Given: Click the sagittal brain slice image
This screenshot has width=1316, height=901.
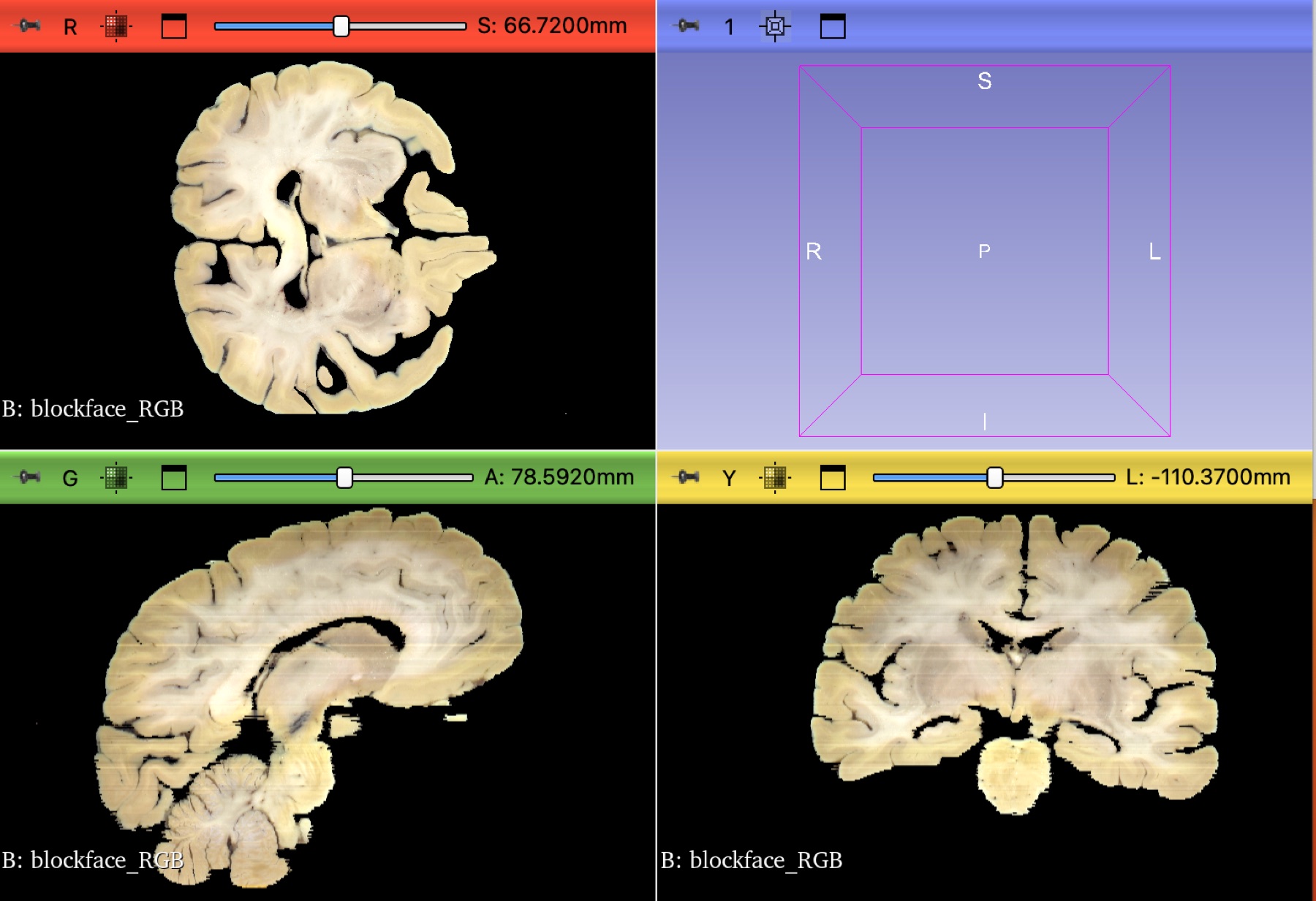Looking at the screenshot, I should pyautogui.click(x=309, y=698).
